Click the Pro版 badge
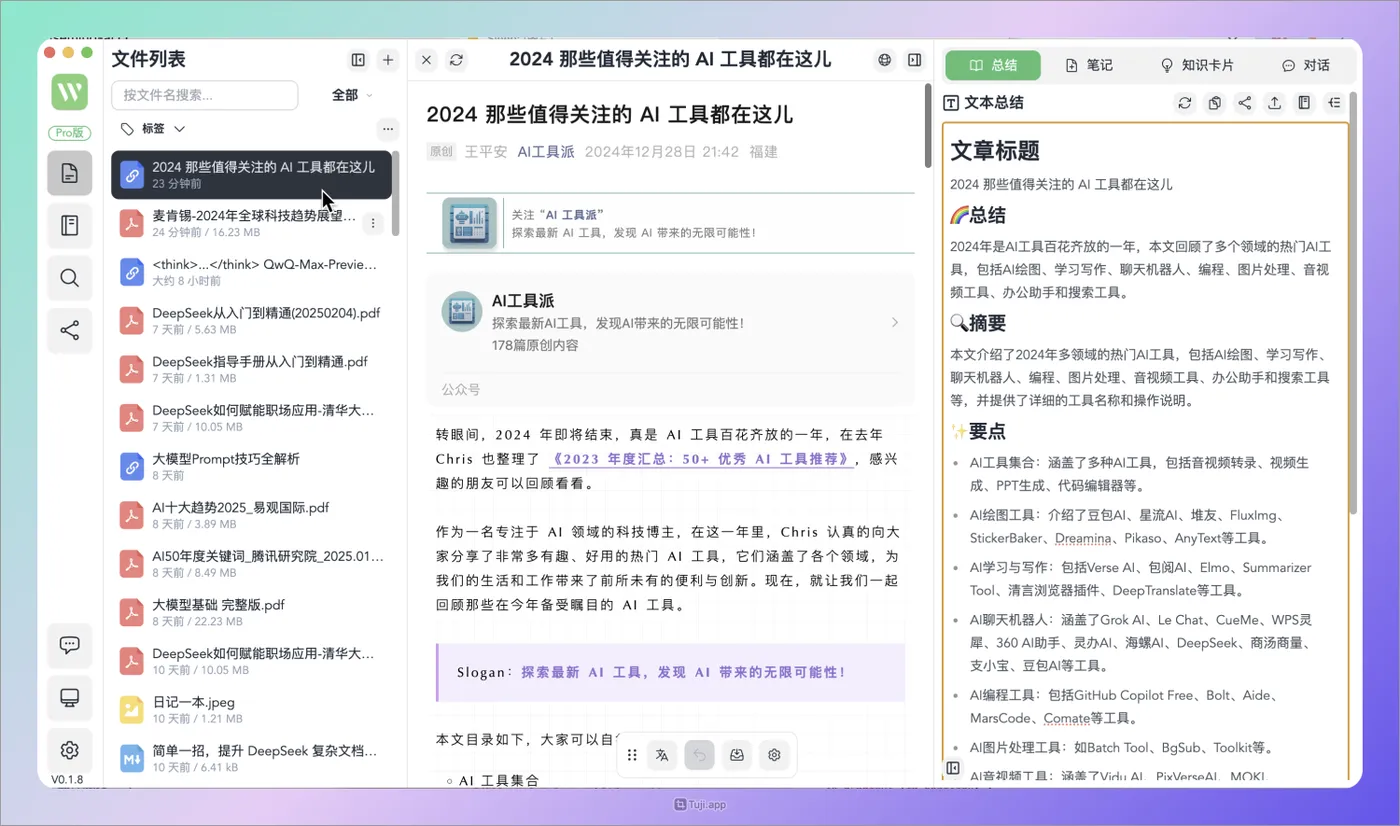 point(69,132)
